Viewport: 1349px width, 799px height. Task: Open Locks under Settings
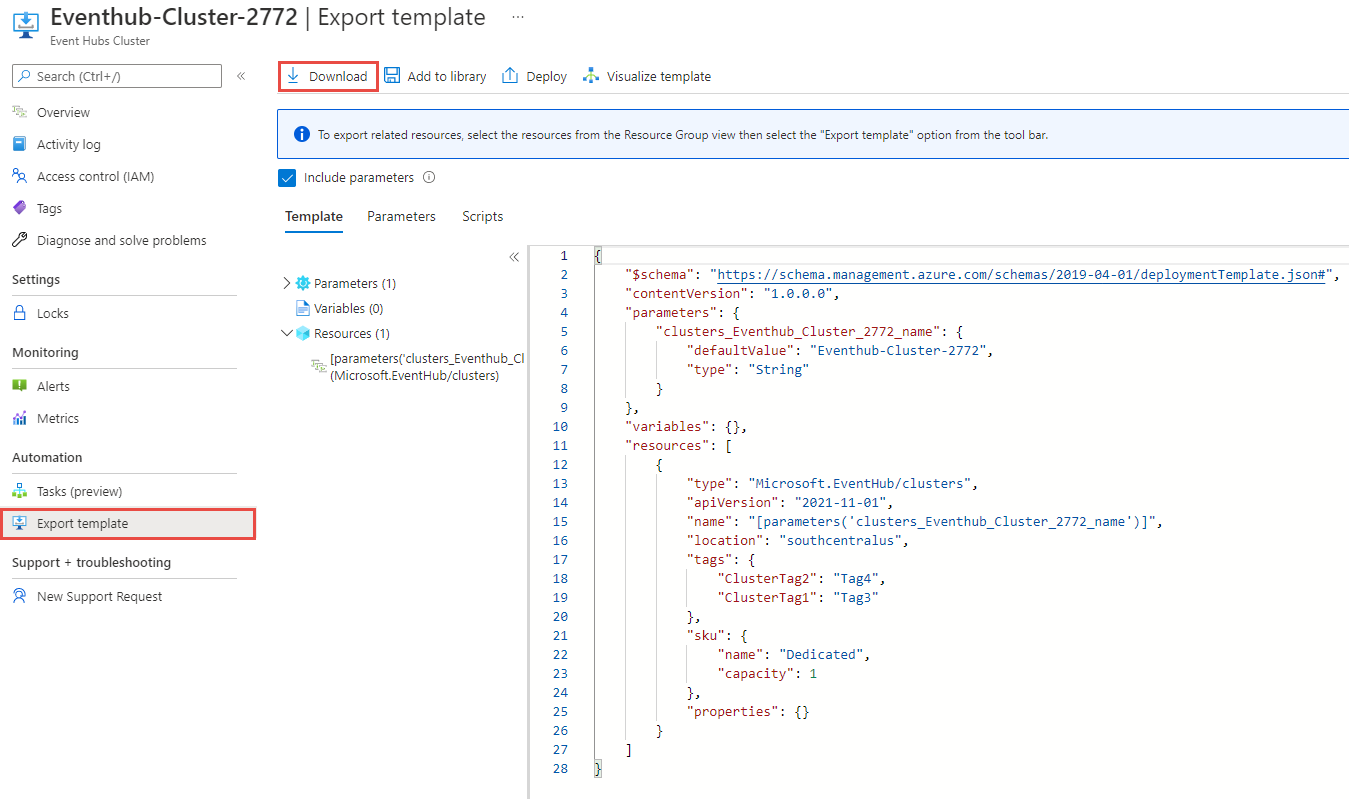(53, 313)
